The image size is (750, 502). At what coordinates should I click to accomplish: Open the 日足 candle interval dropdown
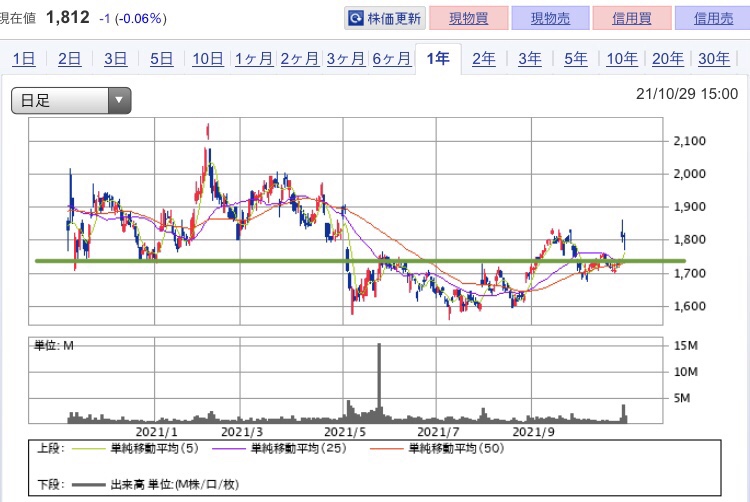71,100
